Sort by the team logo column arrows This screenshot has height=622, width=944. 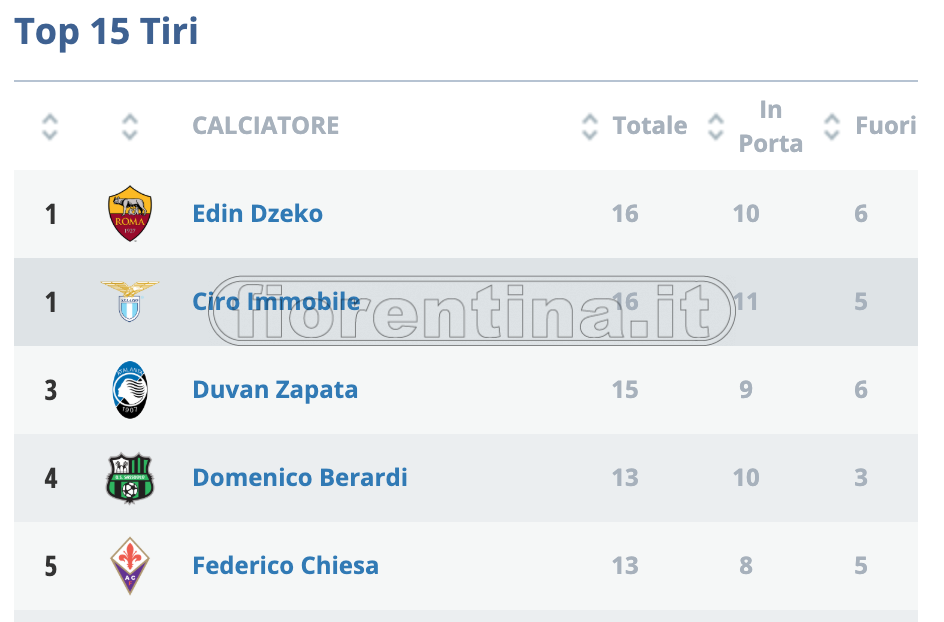(x=129, y=126)
